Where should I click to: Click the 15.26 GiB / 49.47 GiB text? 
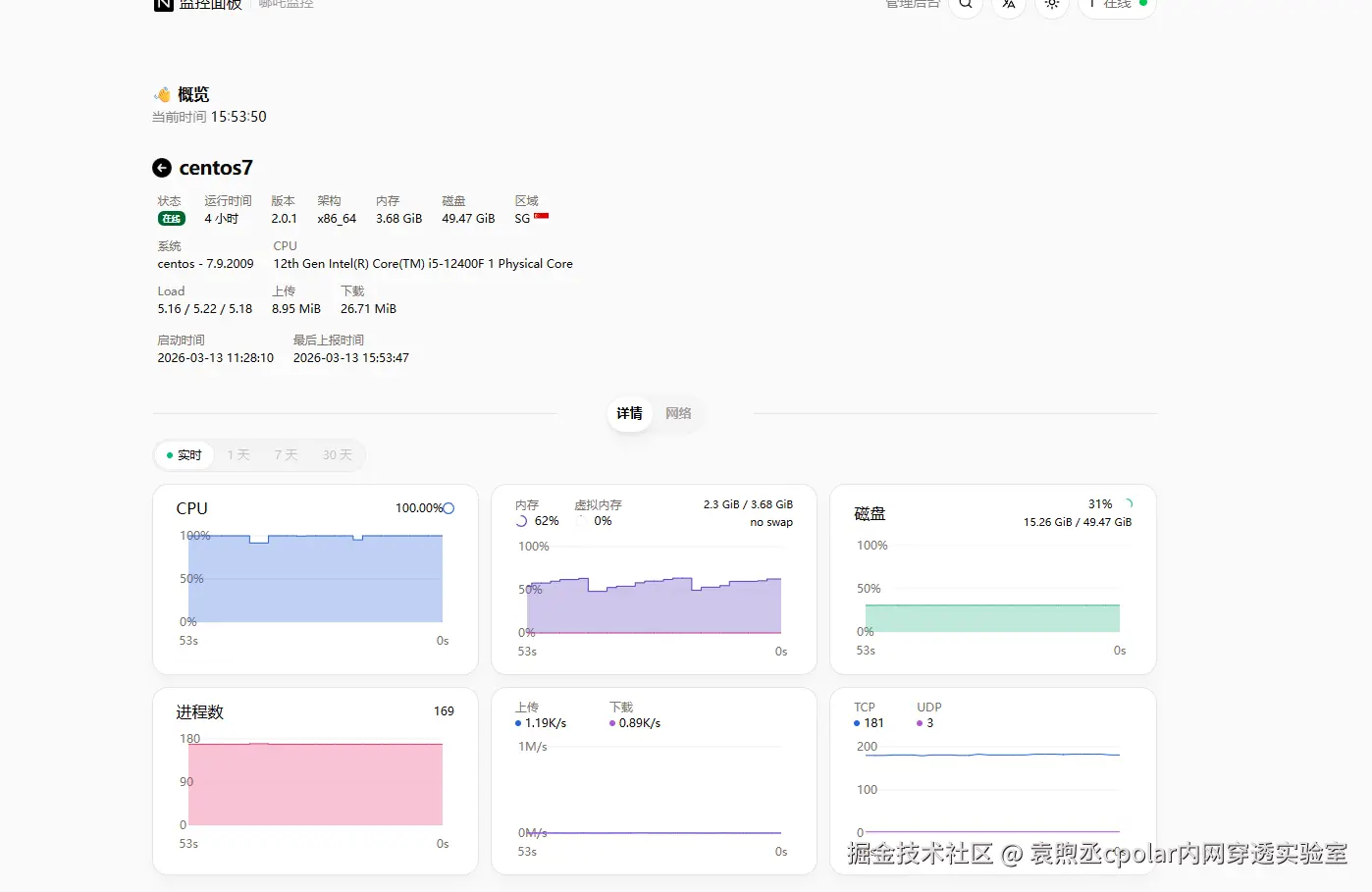pyautogui.click(x=1078, y=522)
